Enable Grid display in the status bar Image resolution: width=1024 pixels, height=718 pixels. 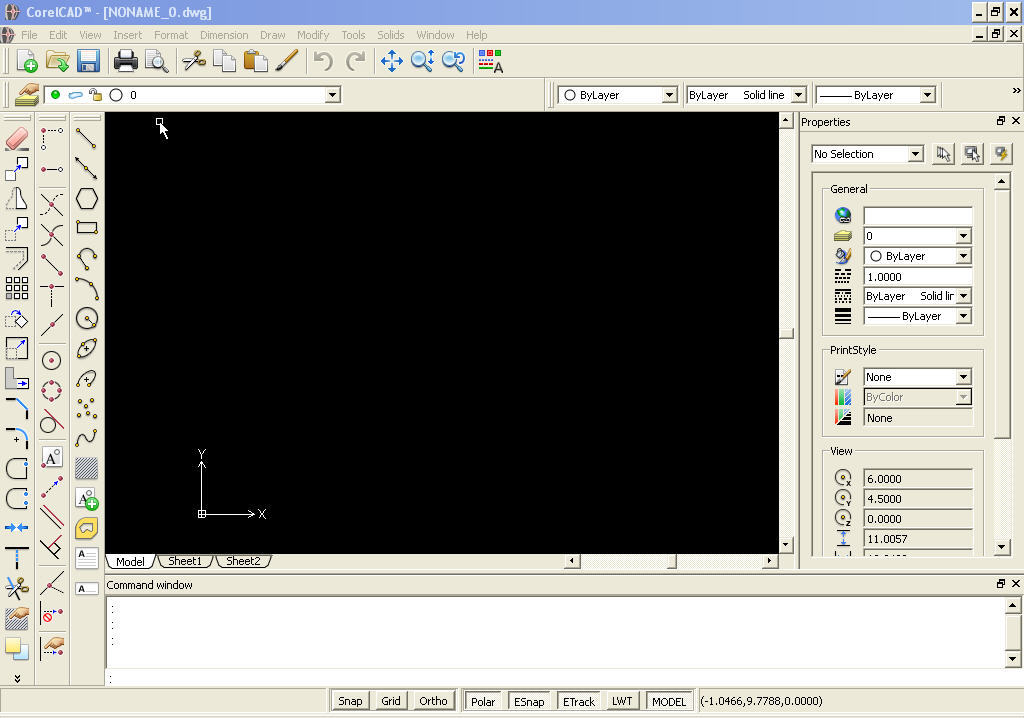pos(390,700)
